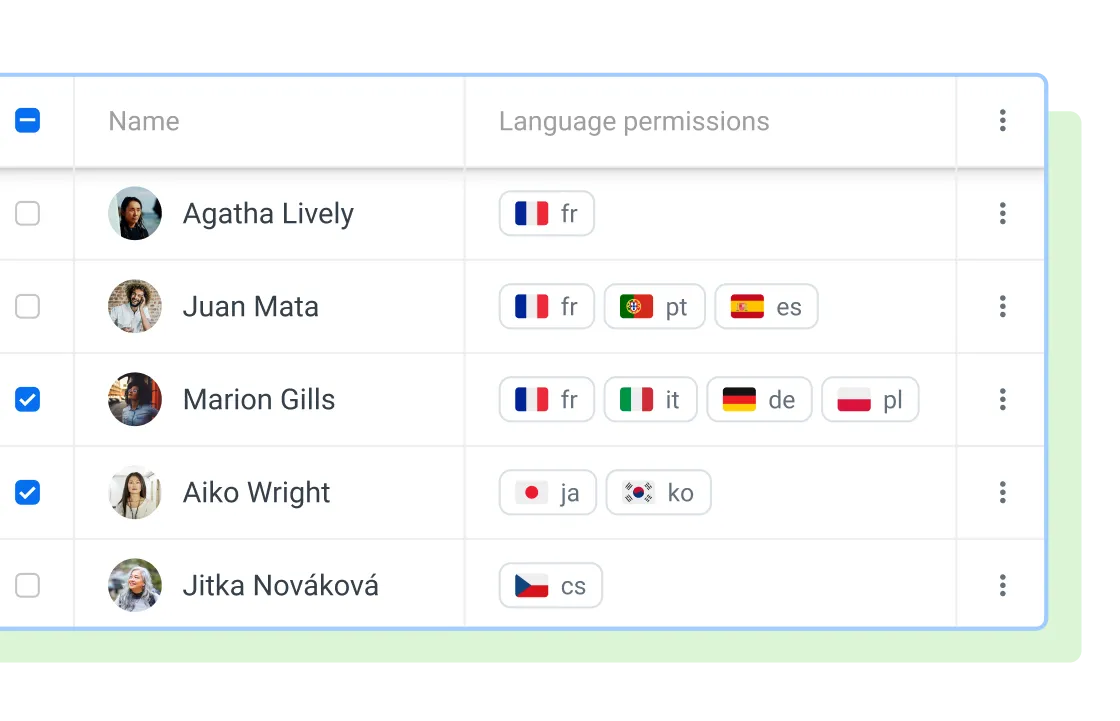Open row options for Juan Mata
1120x721 pixels.
click(x=1002, y=307)
